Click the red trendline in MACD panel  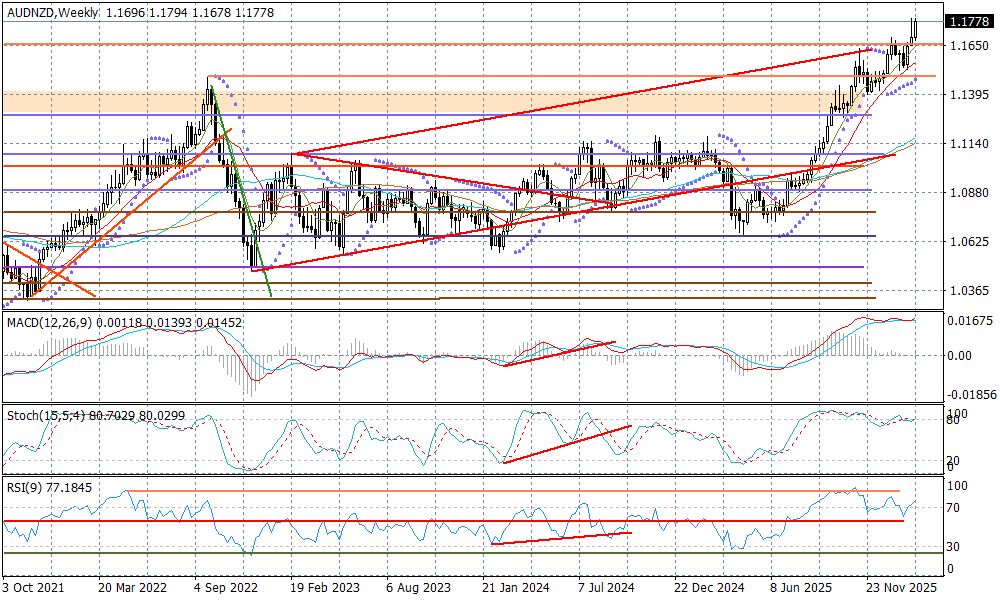coord(560,353)
